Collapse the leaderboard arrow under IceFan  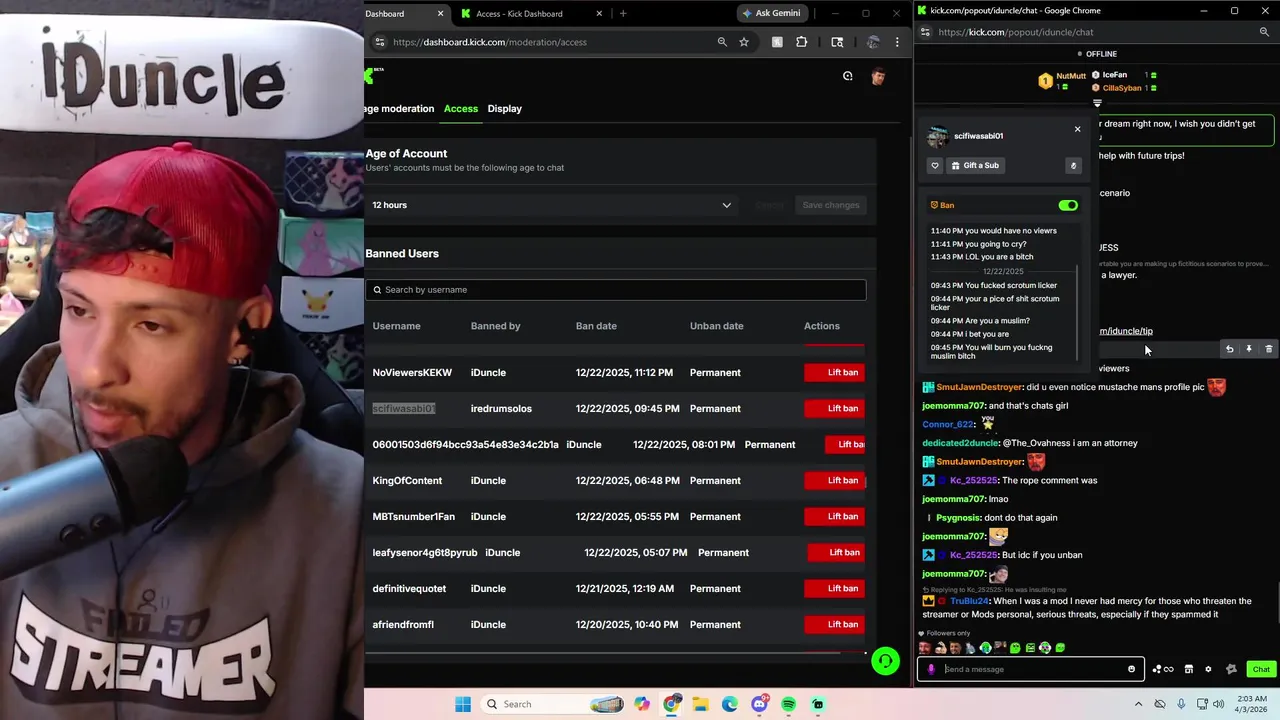(1097, 103)
